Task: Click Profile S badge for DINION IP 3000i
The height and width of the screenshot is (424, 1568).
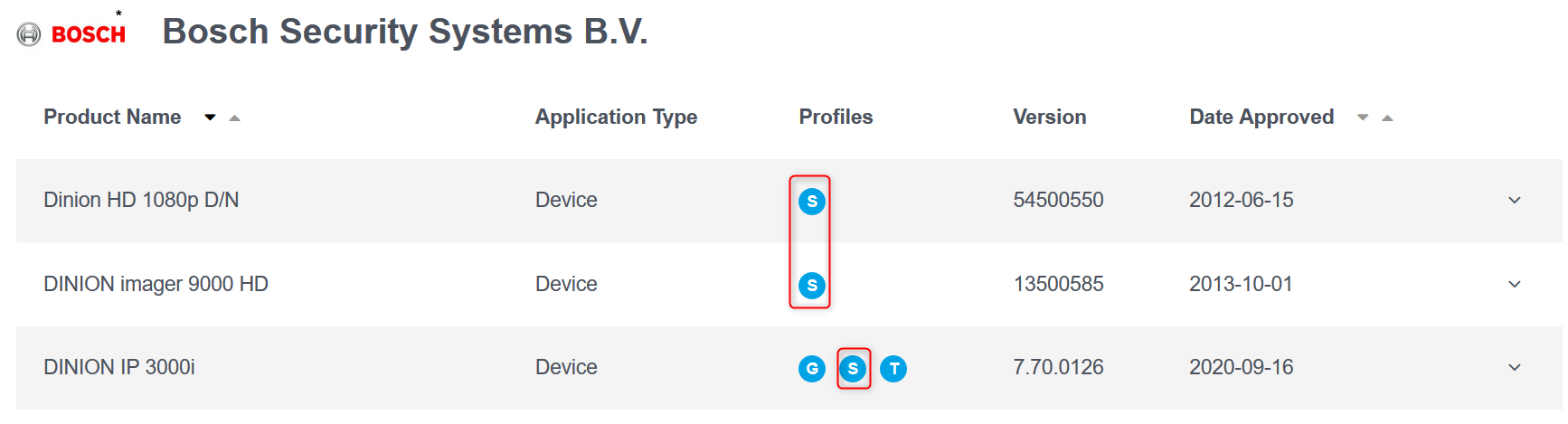Action: coord(853,369)
